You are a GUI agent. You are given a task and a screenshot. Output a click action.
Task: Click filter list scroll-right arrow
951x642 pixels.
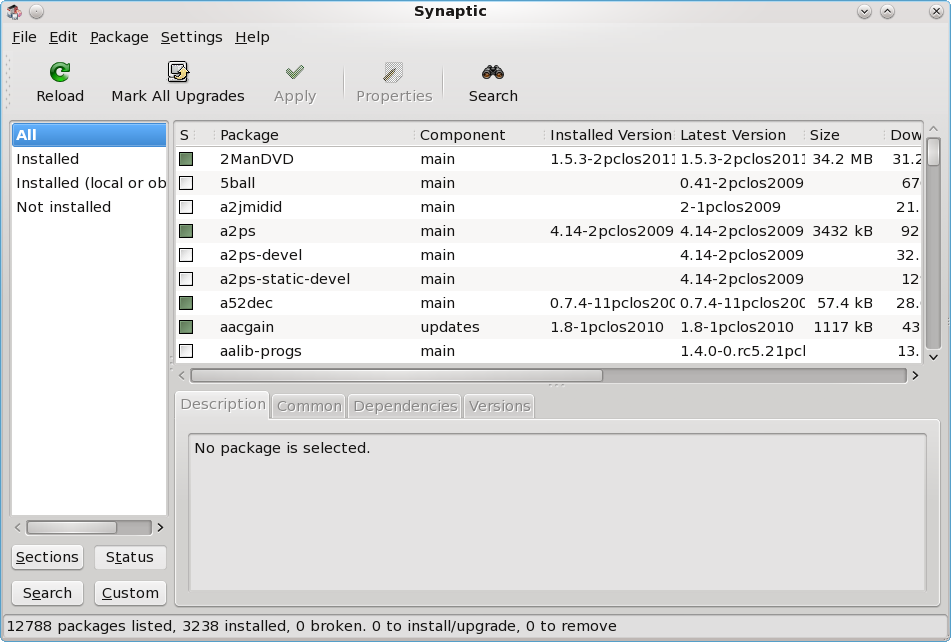tap(160, 527)
